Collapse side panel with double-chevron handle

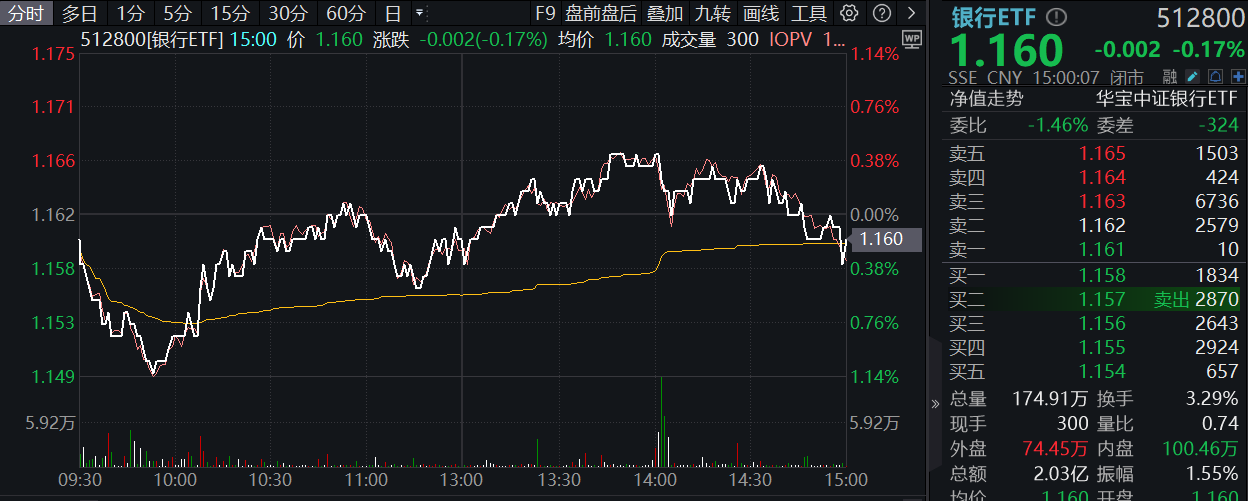(936, 404)
